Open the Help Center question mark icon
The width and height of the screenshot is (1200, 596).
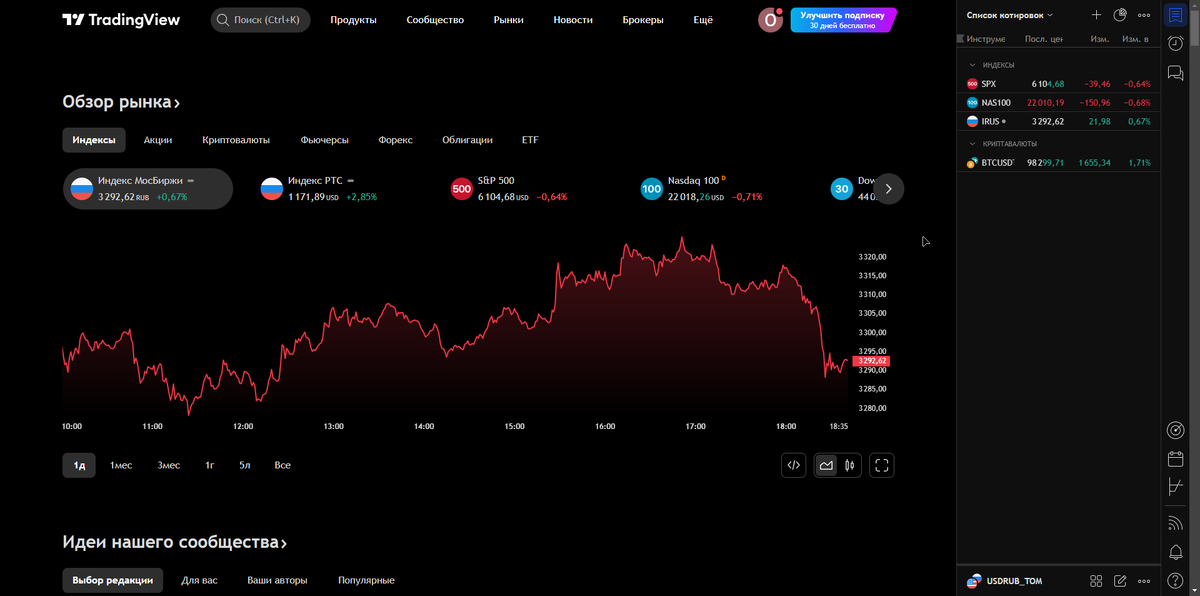[1175, 580]
